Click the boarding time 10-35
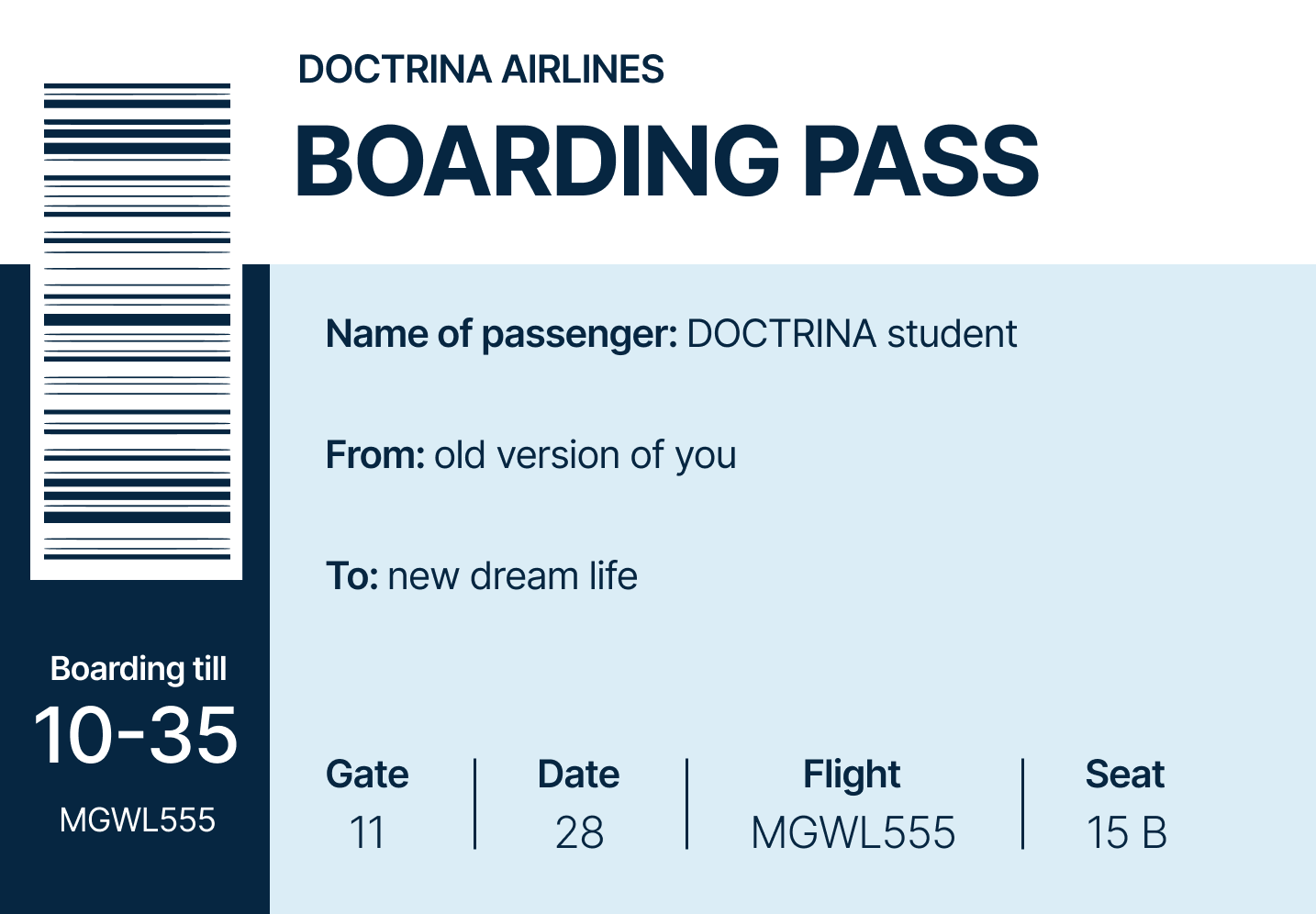Viewport: 1316px width, 914px height. (x=136, y=735)
